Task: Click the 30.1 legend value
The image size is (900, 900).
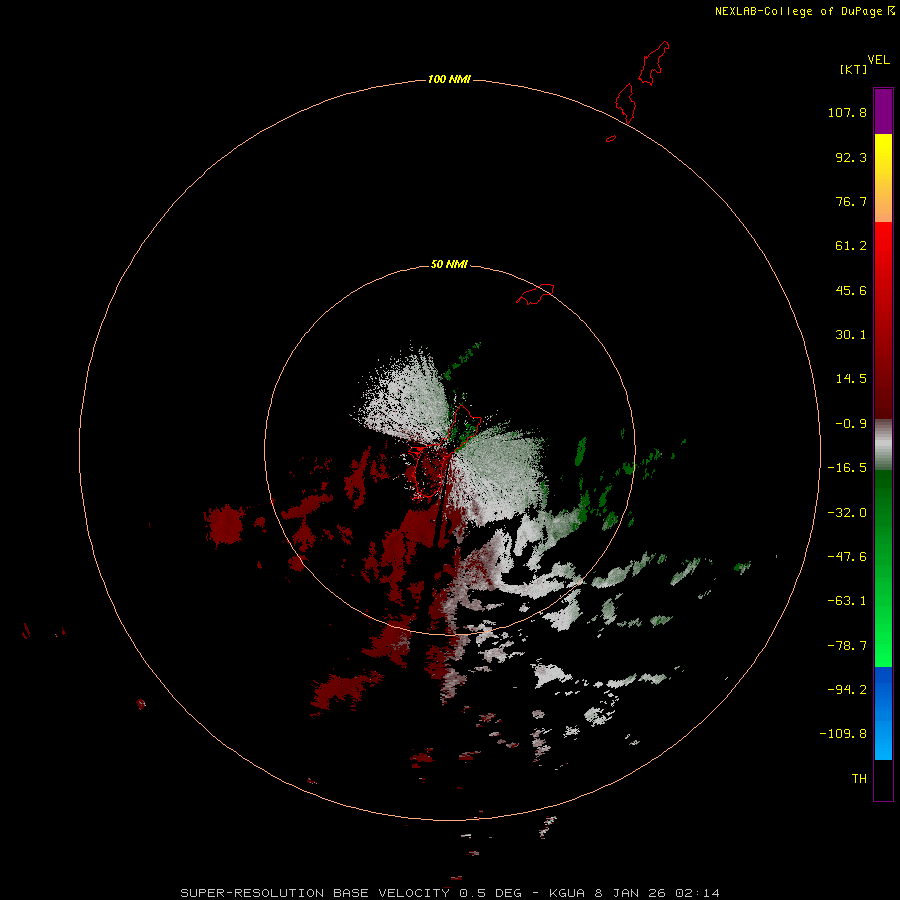Action: click(851, 335)
